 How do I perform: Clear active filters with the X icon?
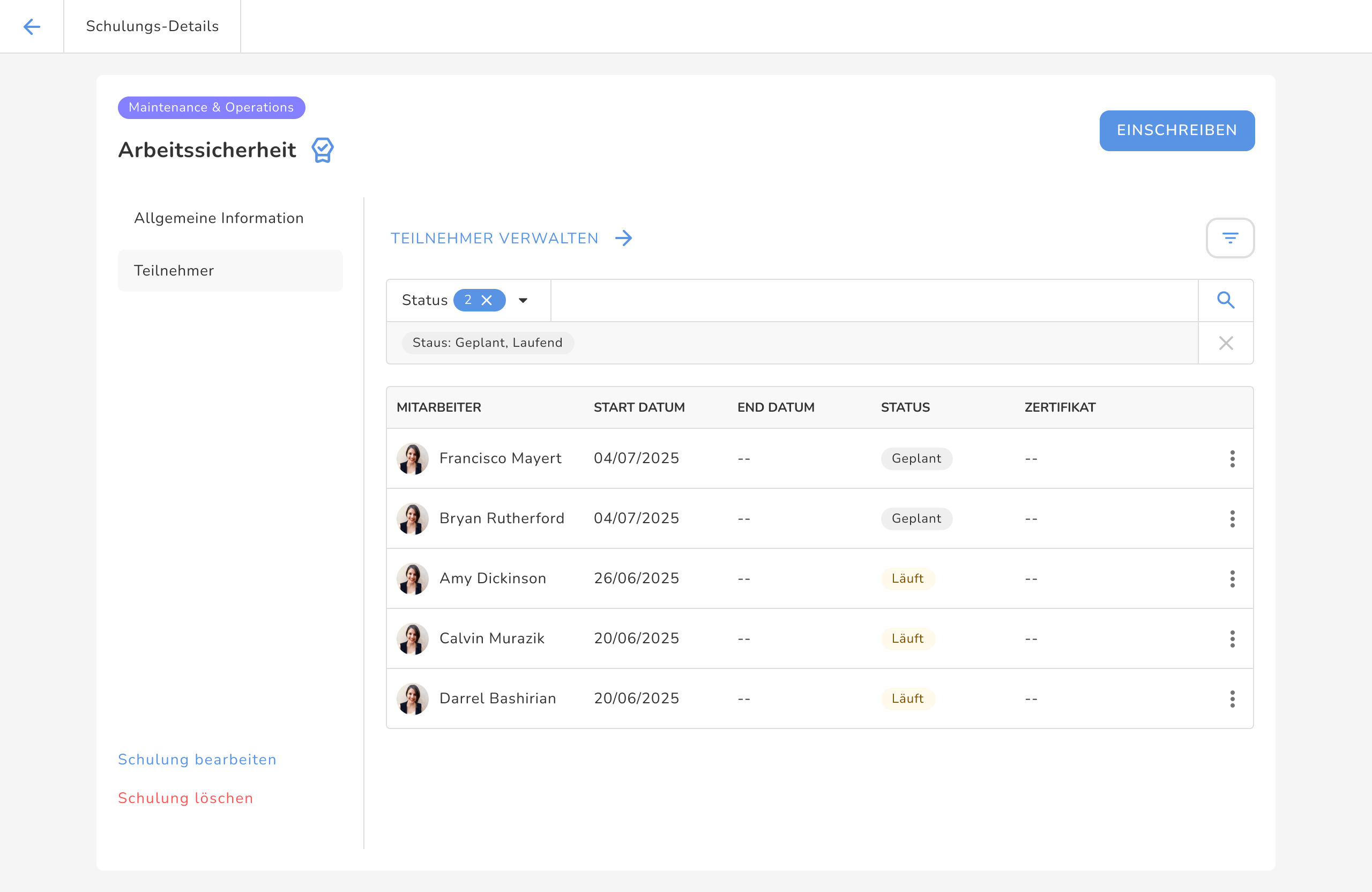point(1226,343)
